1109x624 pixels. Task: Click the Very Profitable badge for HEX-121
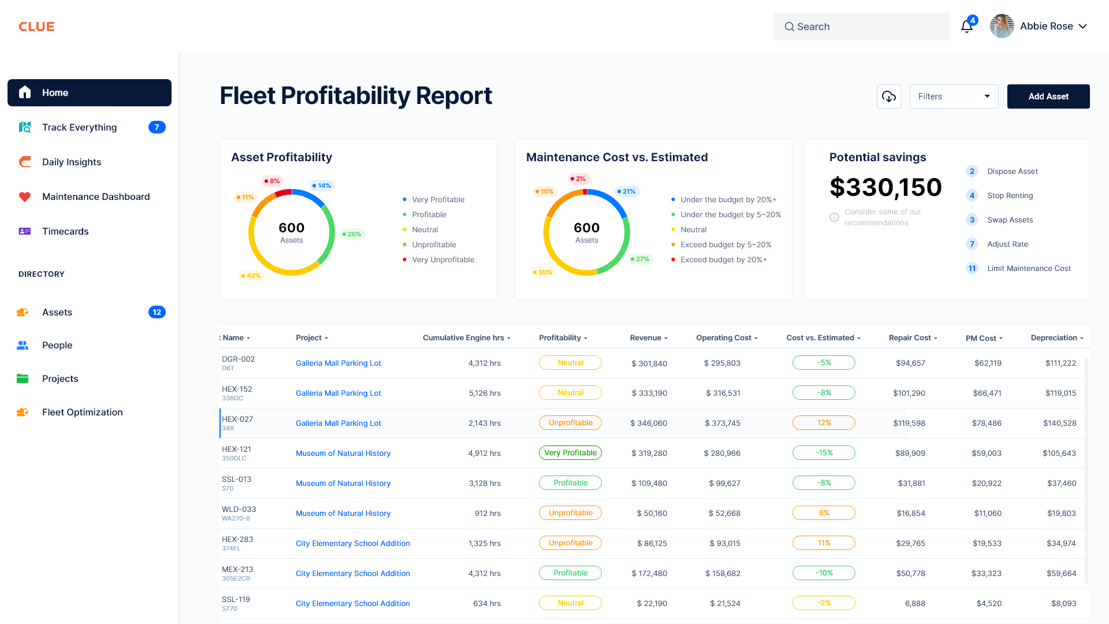click(571, 452)
